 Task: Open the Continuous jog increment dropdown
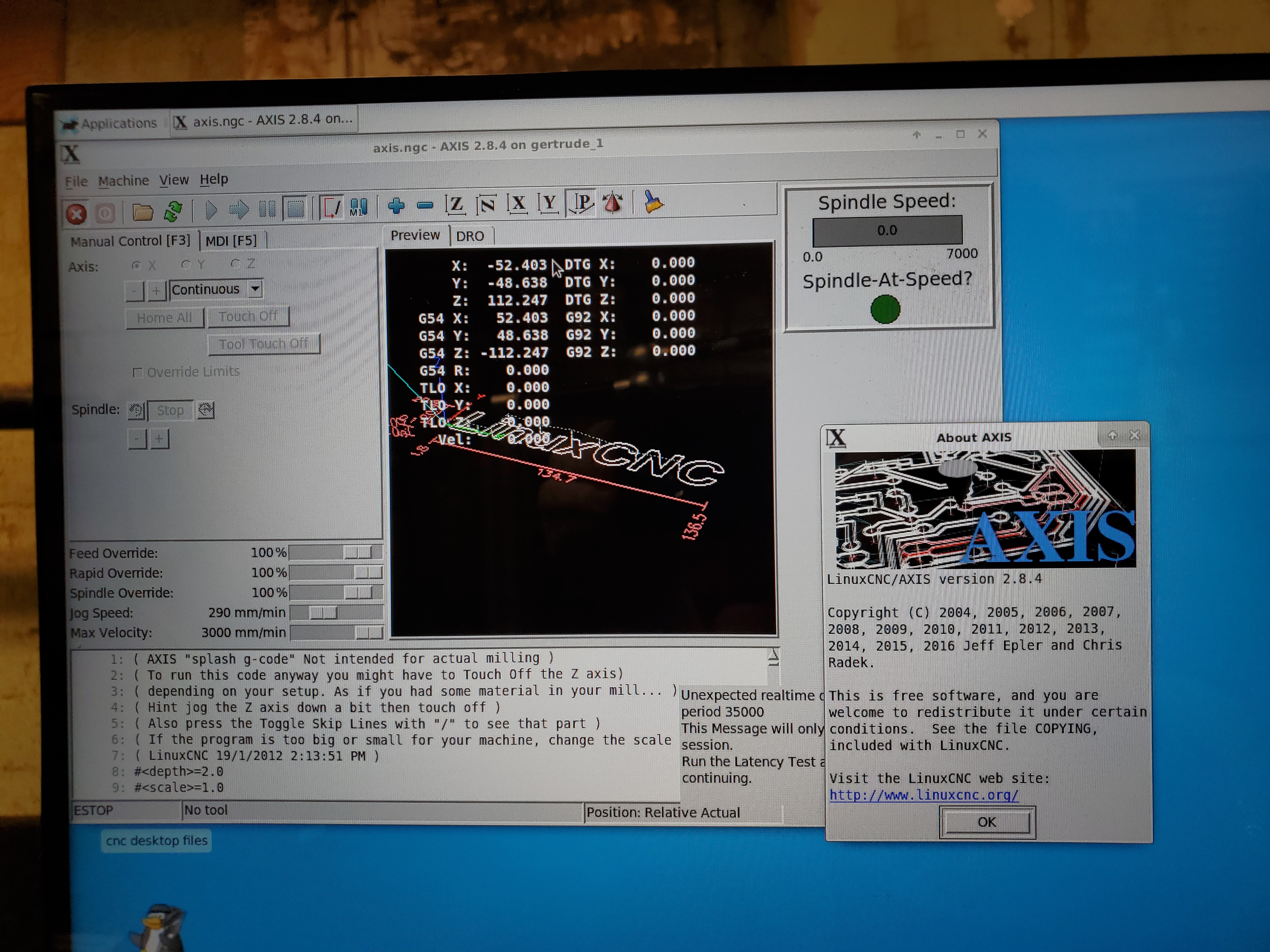pyautogui.click(x=216, y=289)
